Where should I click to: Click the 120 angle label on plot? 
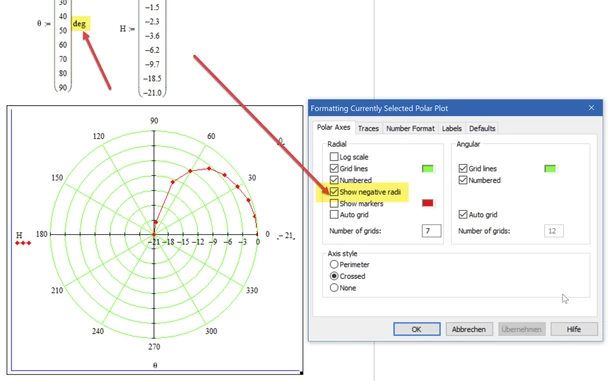click(99, 136)
